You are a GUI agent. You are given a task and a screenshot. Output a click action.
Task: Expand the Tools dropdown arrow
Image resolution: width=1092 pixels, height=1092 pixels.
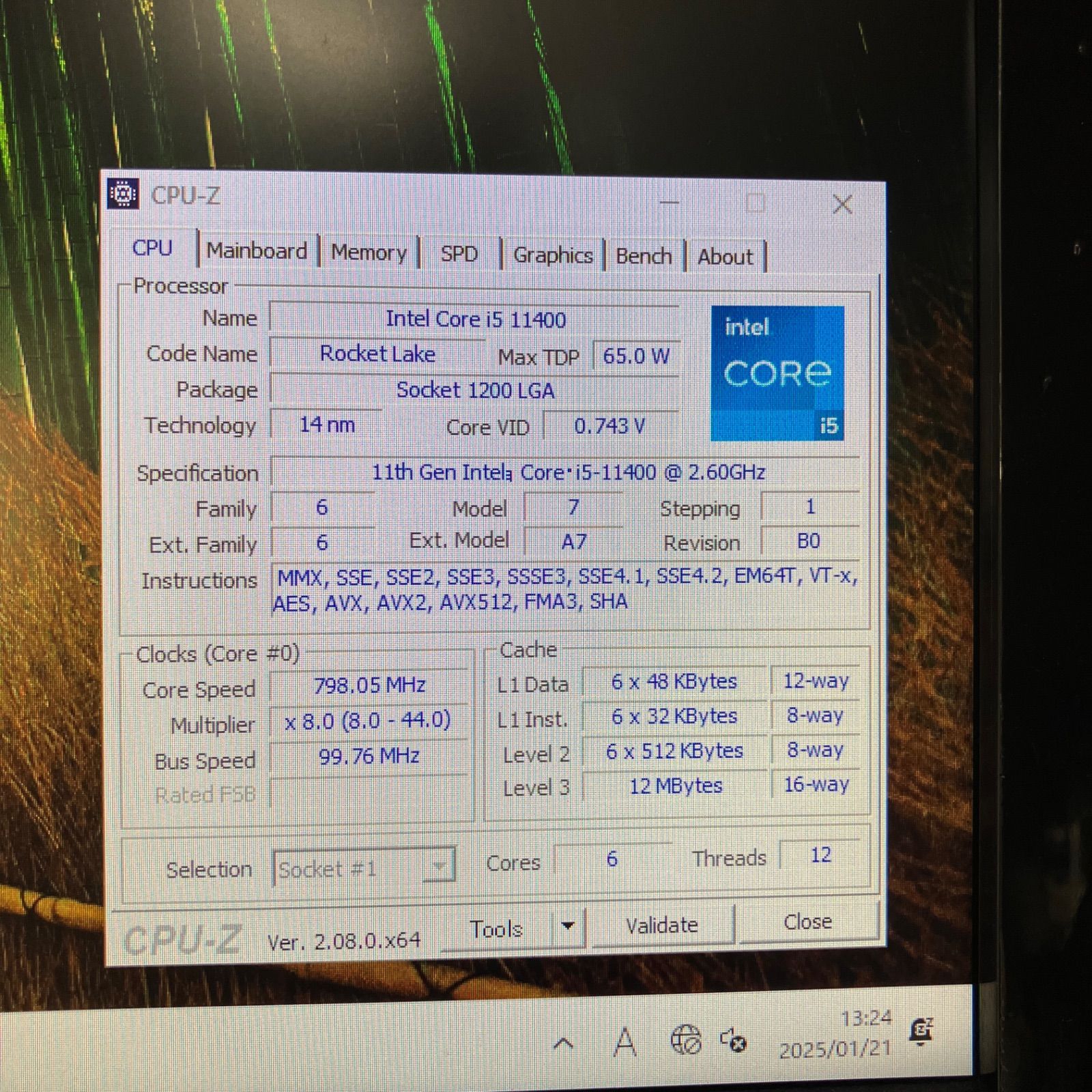click(x=568, y=927)
